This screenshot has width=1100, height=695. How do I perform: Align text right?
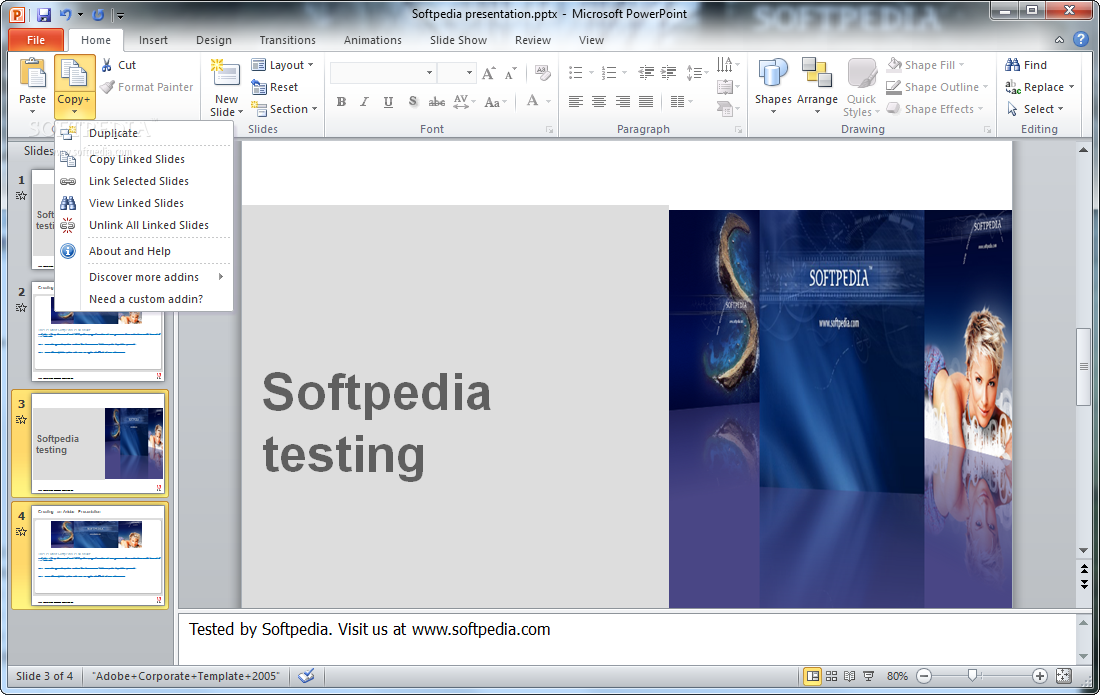tap(622, 102)
